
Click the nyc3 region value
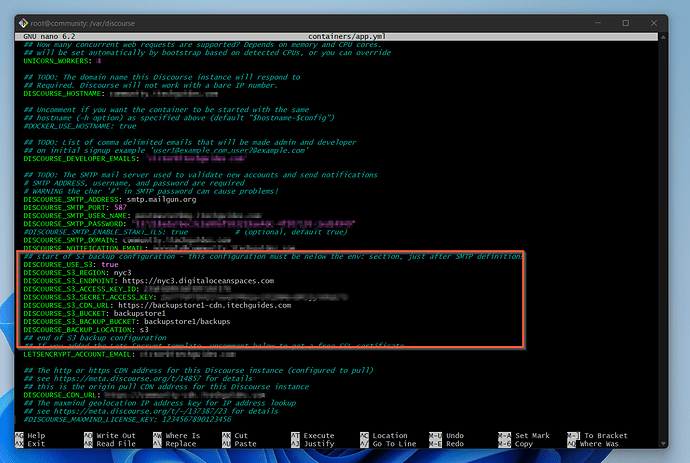point(122,272)
